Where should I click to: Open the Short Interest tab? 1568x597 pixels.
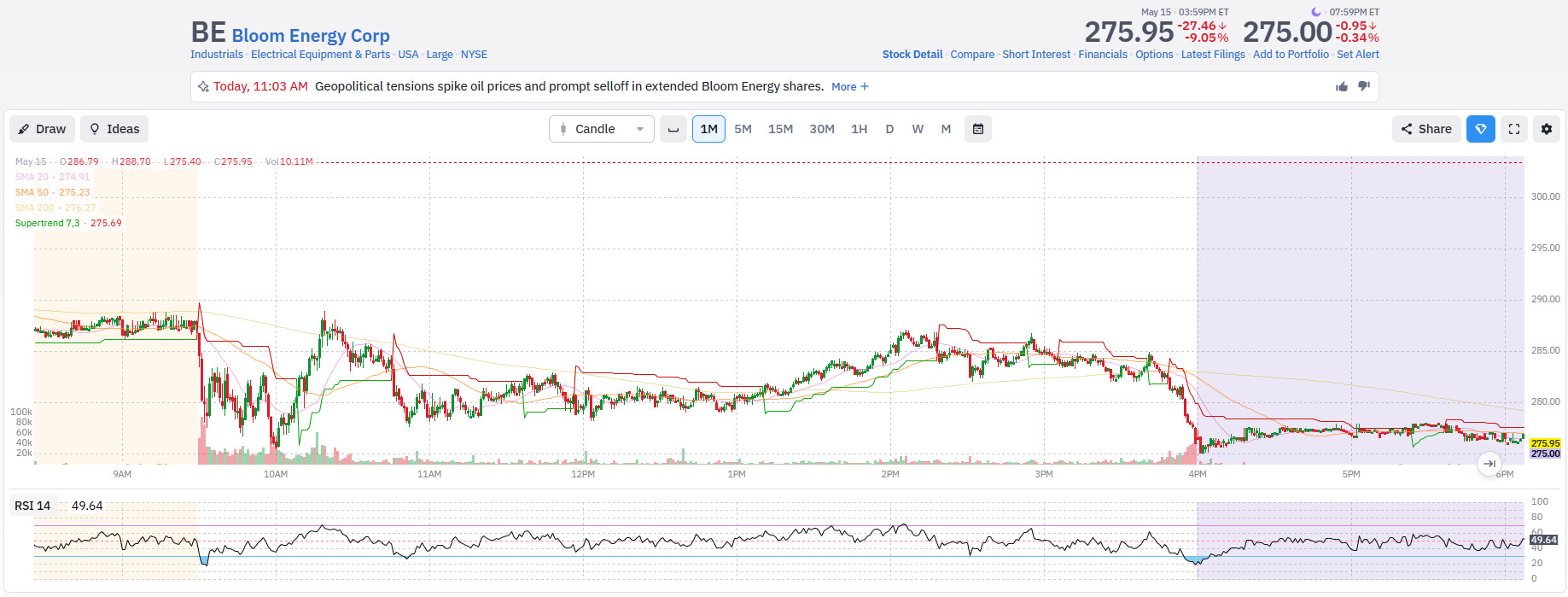(x=1036, y=54)
